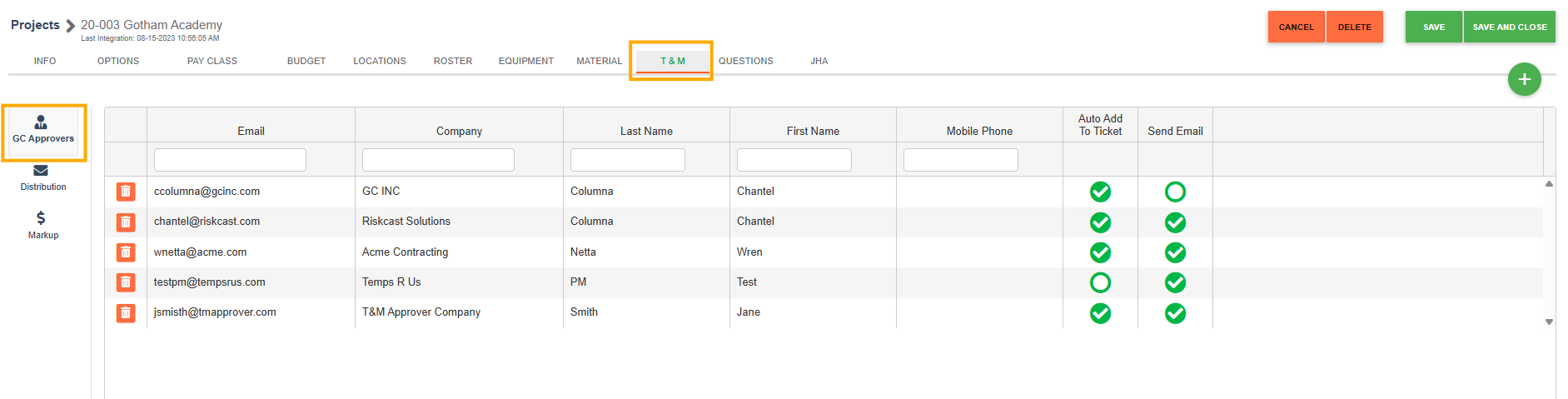Open the GC Approvers section

[43, 130]
